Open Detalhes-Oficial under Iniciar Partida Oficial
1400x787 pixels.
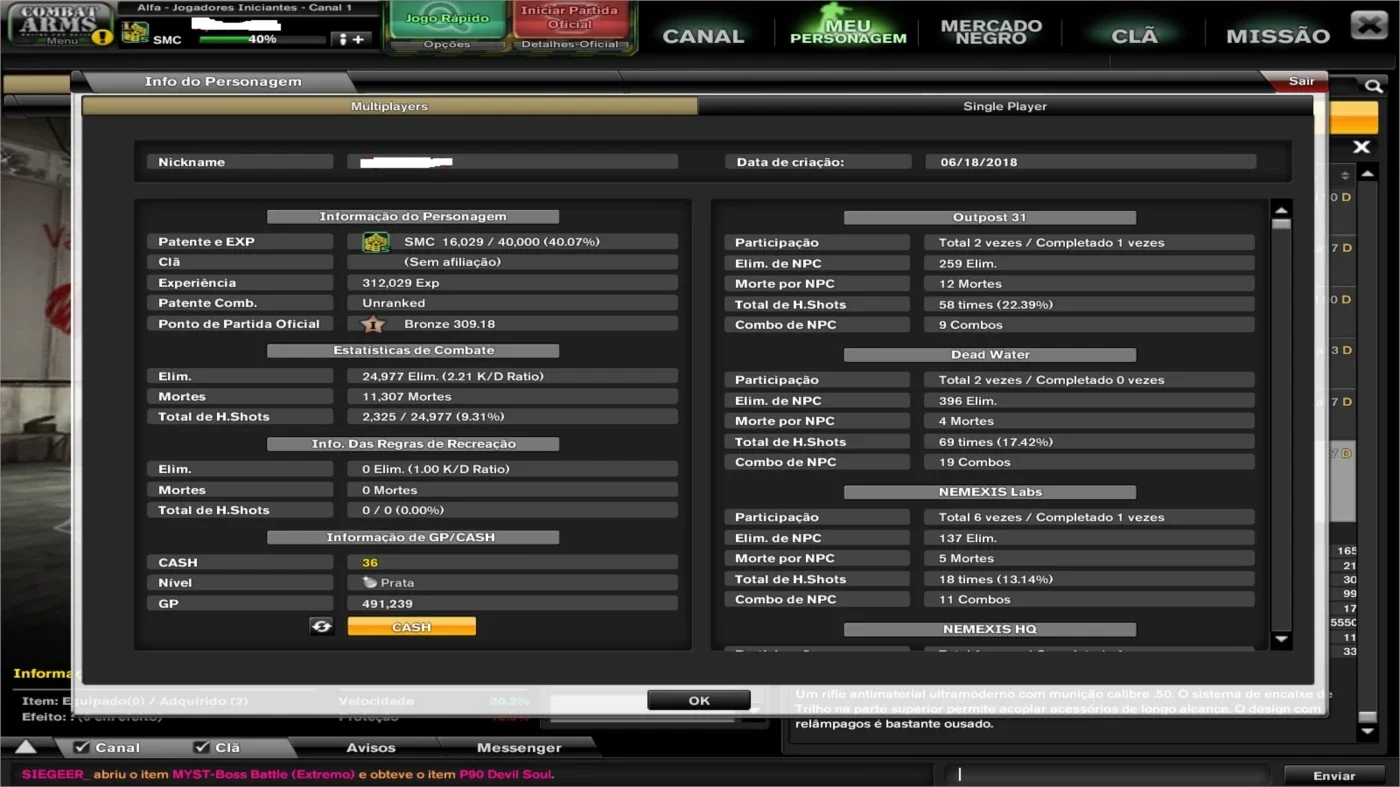(x=570, y=44)
